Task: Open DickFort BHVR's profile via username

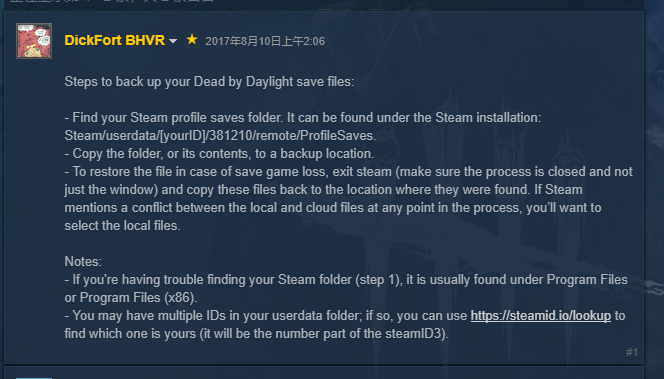Action: [114, 40]
